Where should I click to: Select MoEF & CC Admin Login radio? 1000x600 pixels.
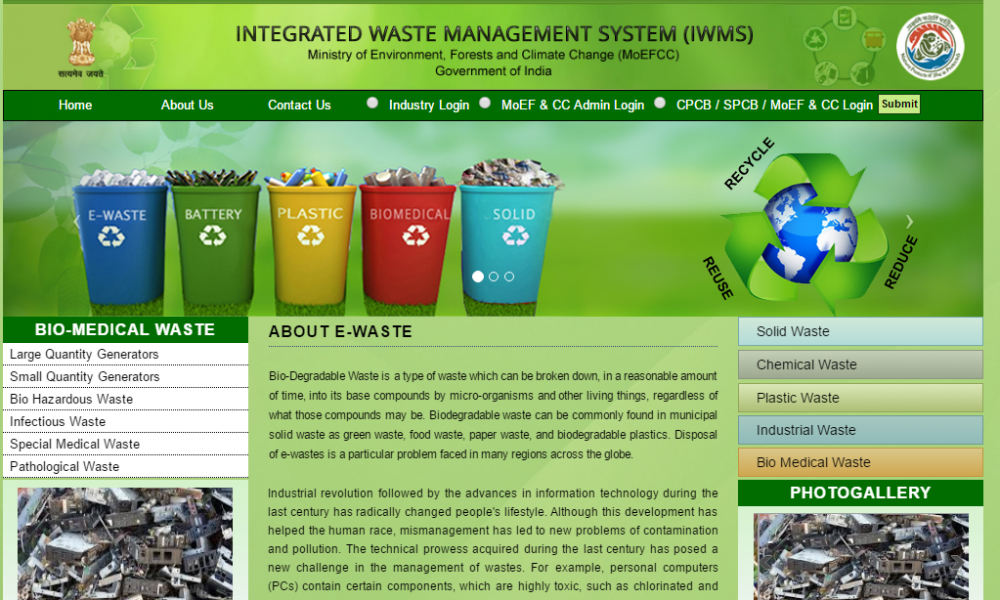click(485, 103)
